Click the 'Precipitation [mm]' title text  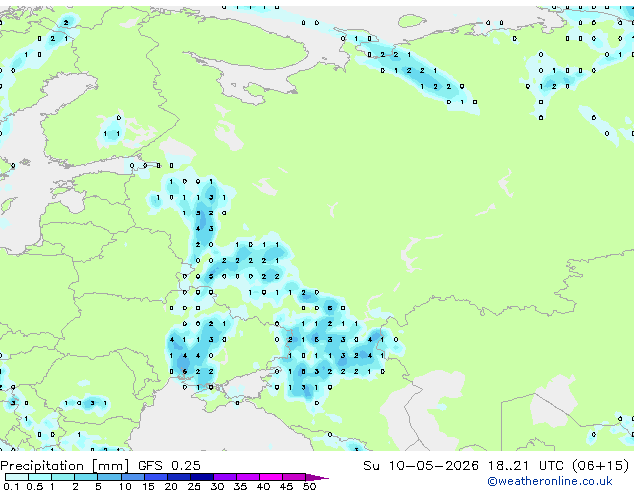[x=65, y=466]
